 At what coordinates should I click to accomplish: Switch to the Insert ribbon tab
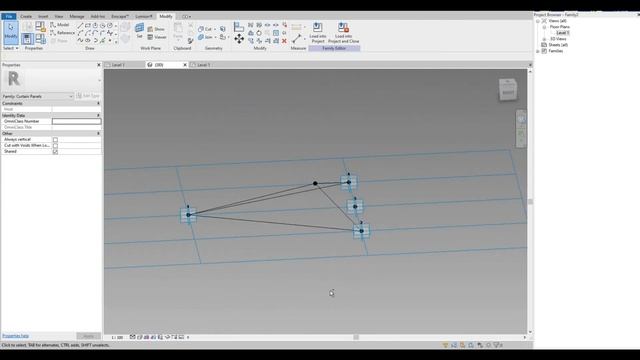click(43, 16)
